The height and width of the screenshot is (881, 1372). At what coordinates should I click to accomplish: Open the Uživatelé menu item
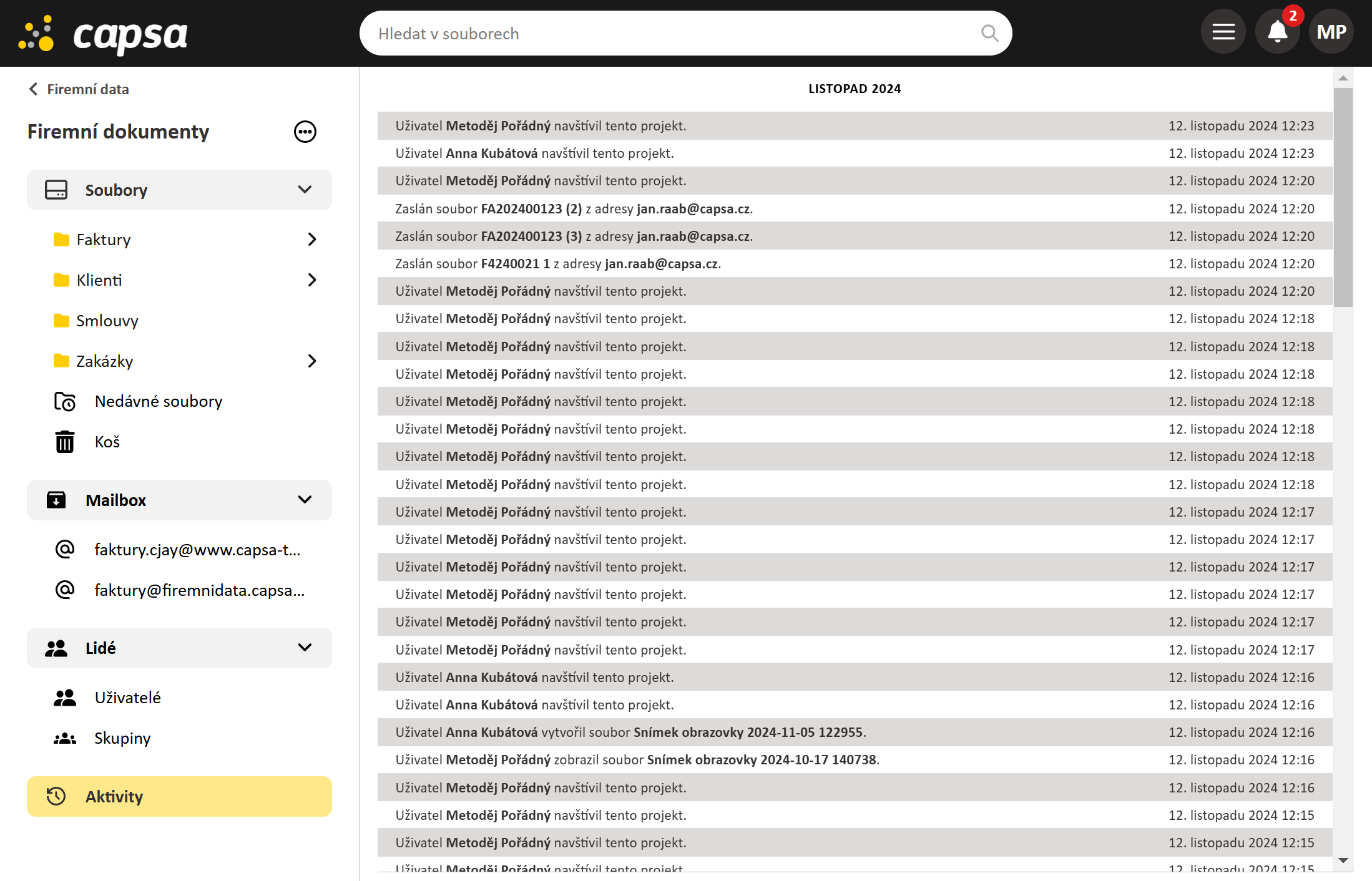tap(127, 698)
